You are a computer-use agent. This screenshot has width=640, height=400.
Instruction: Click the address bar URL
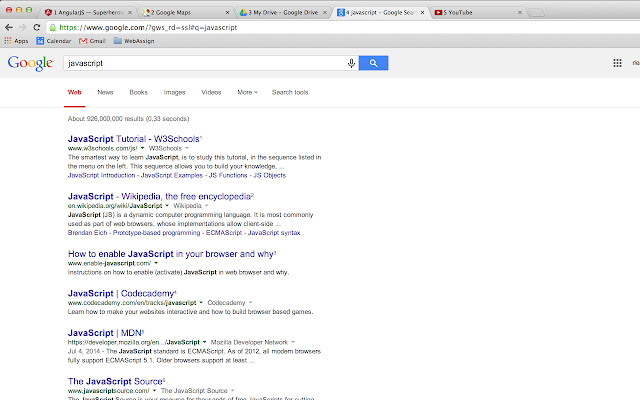(x=148, y=27)
